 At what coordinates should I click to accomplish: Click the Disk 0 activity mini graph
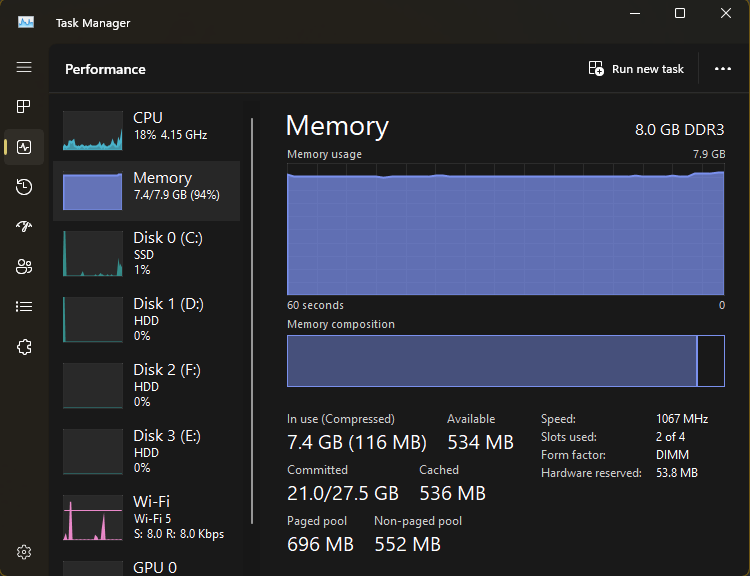93,254
